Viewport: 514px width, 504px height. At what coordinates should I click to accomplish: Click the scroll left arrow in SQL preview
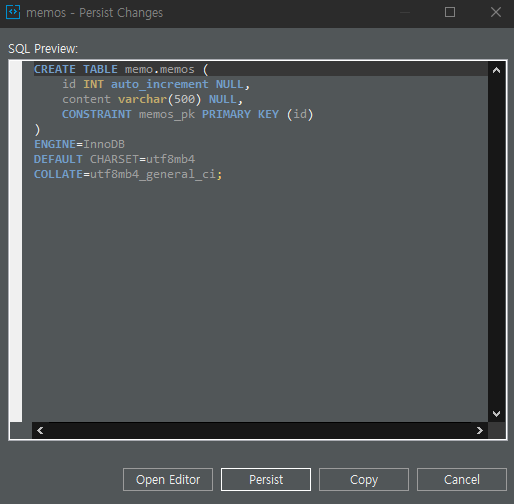coord(40,430)
